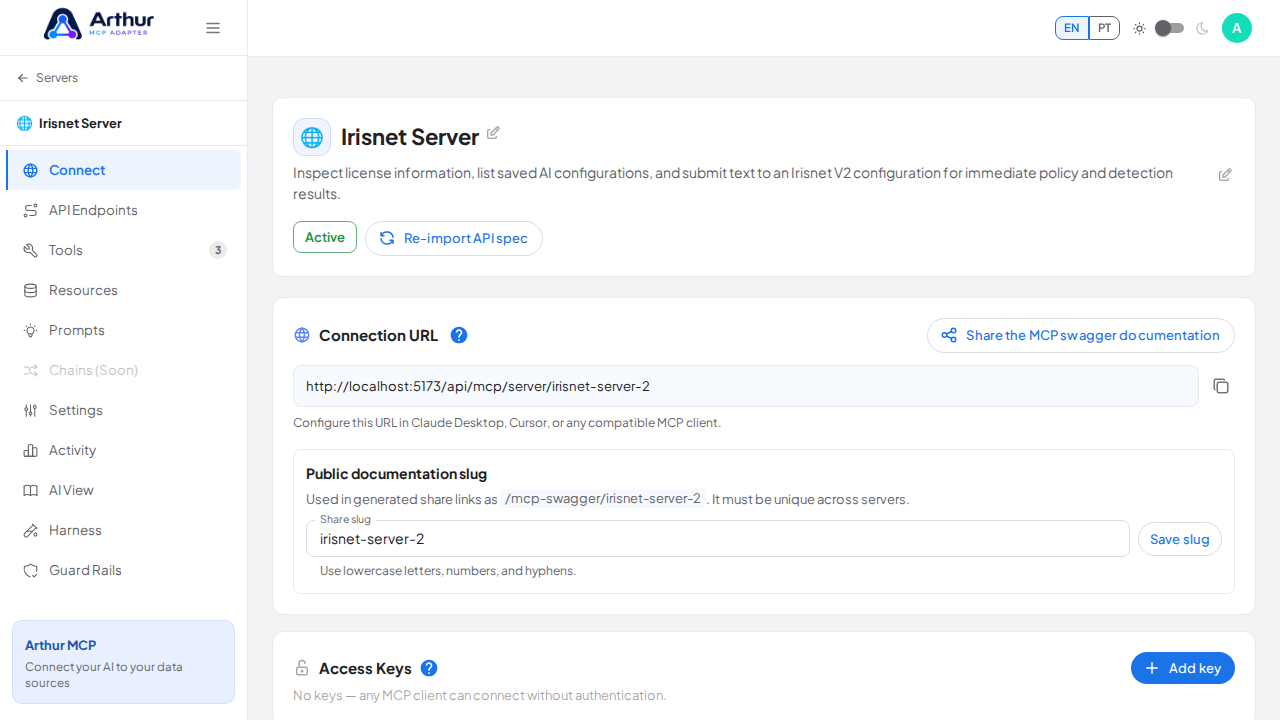Screen dimensions: 1280x720
Task: Click the Share slug input field
Action: tap(718, 539)
